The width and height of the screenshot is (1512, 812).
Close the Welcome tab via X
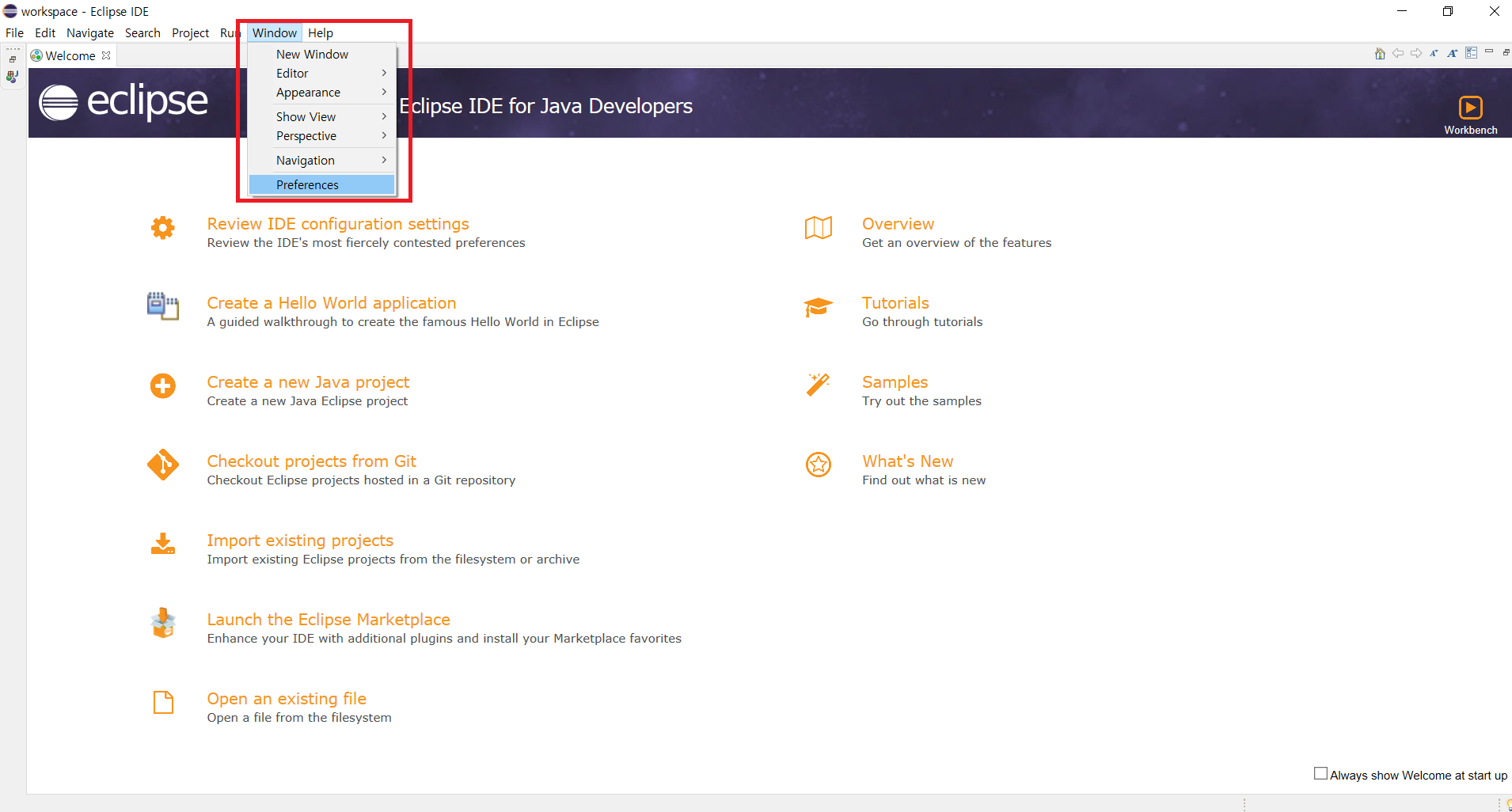pyautogui.click(x=106, y=55)
